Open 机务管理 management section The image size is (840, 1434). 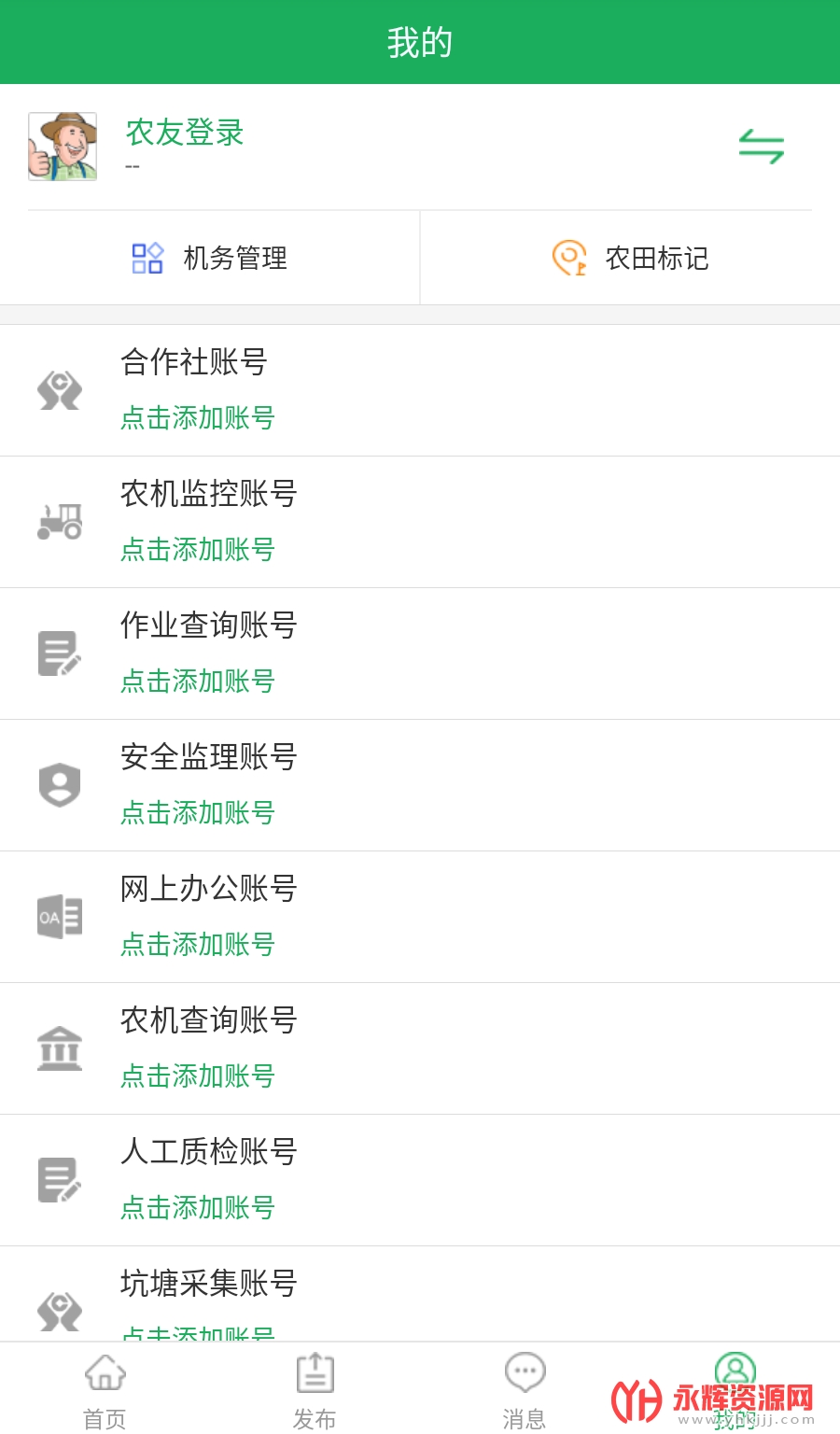click(x=210, y=258)
